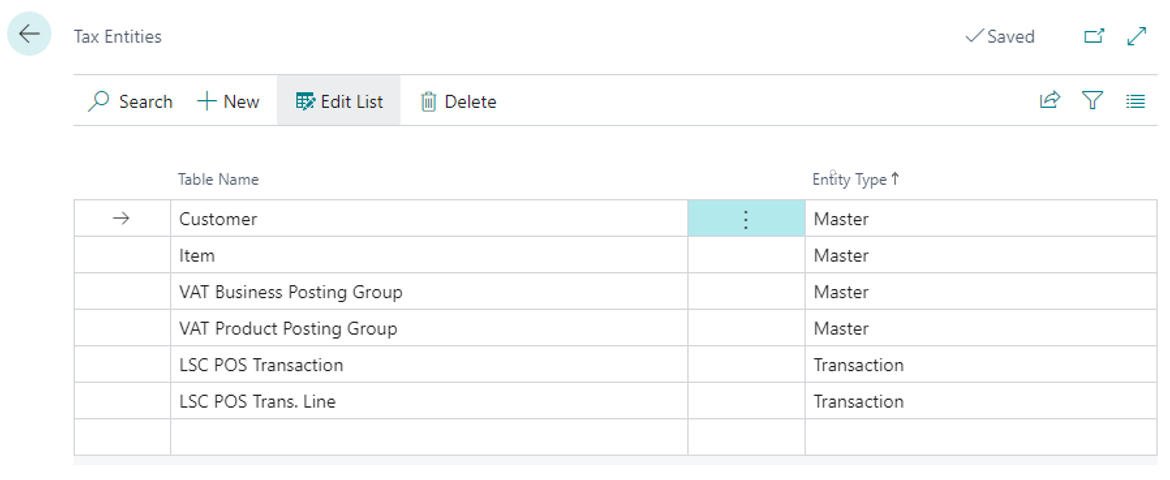Image resolution: width=1170 pixels, height=480 pixels.
Task: Select Transaction type of LSC POS Trans. Line
Action: pyautogui.click(x=858, y=402)
